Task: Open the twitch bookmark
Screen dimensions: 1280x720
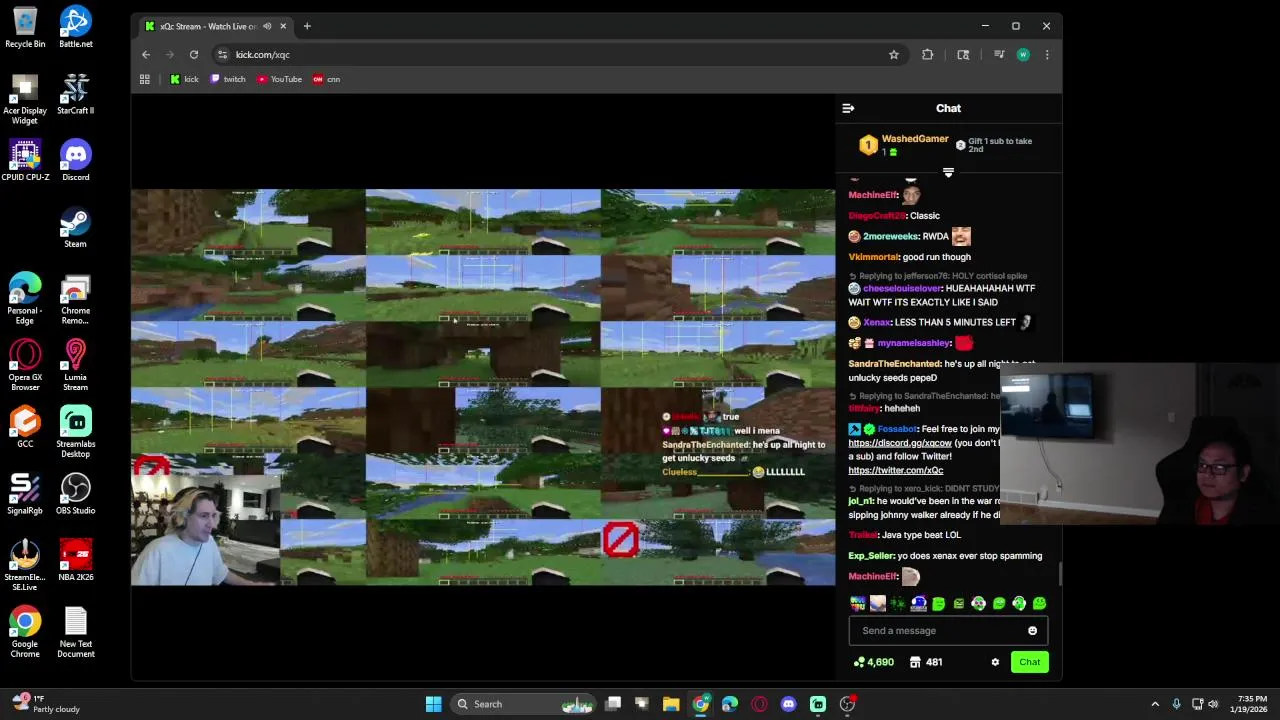Action: point(228,79)
